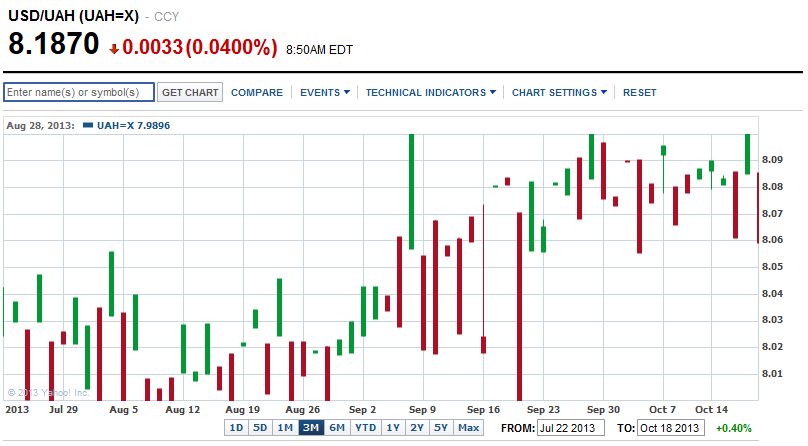Image resolution: width=808 pixels, height=446 pixels.
Task: Switch to the 1Y range
Action: coord(393,428)
